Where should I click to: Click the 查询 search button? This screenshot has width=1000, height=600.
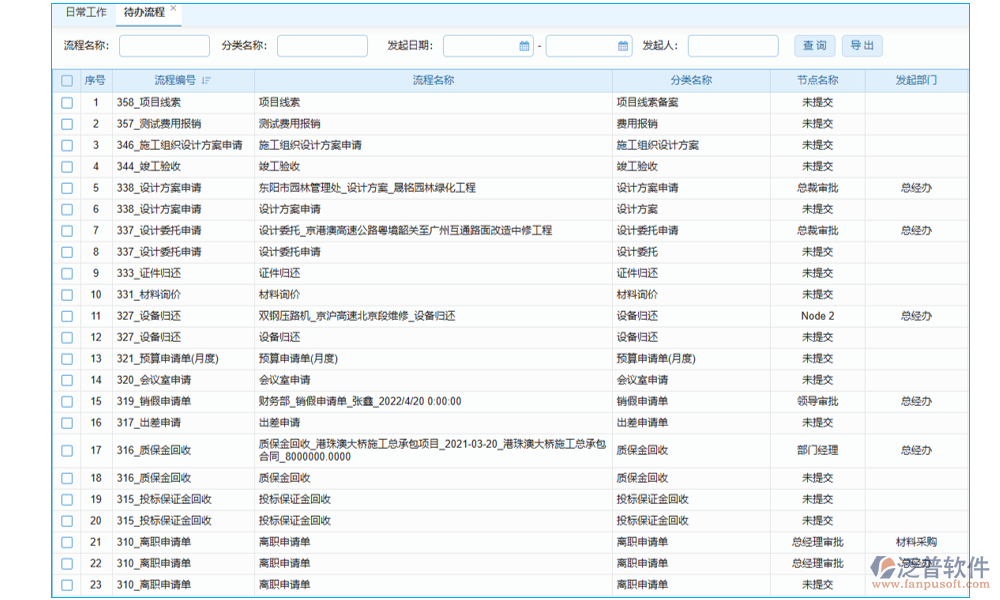815,46
